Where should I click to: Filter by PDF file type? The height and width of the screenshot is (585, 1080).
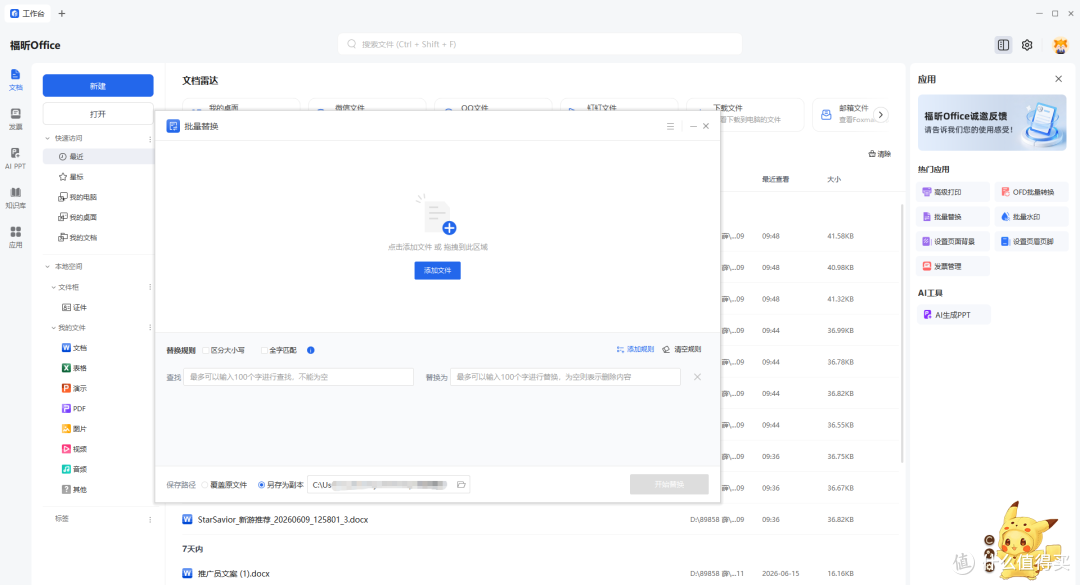click(74, 409)
